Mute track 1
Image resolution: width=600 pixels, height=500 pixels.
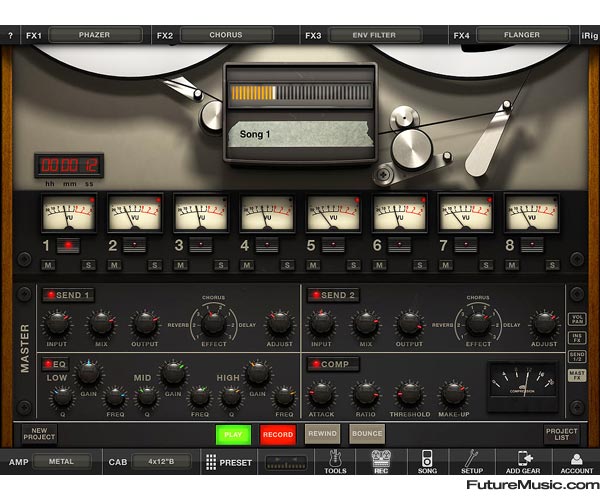48,265
